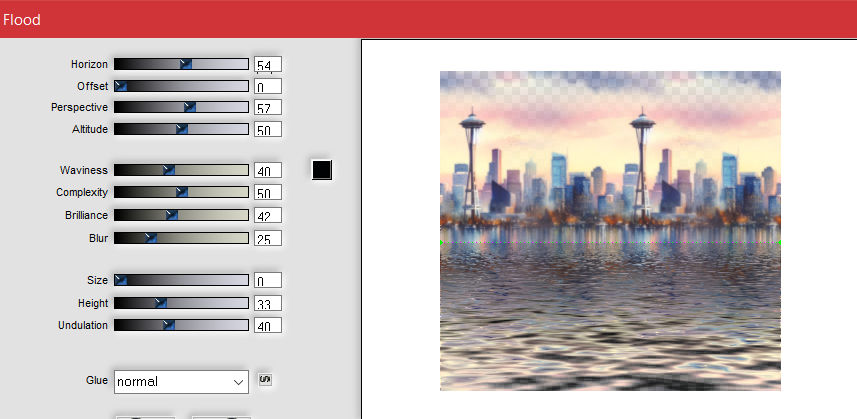Open the black water color swatch
The height and width of the screenshot is (419, 857).
(x=322, y=170)
